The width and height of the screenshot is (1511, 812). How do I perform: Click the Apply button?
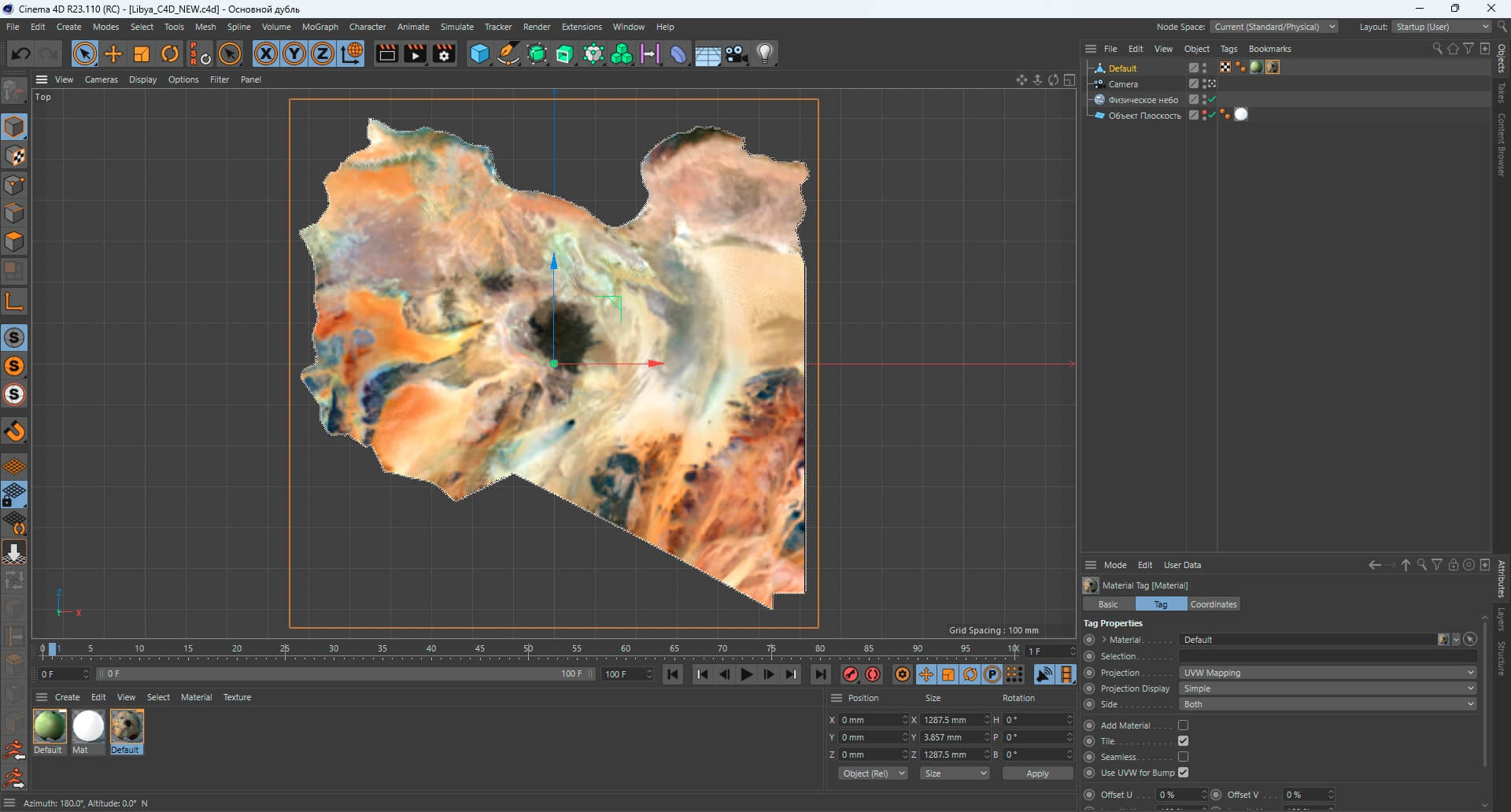click(x=1037, y=773)
